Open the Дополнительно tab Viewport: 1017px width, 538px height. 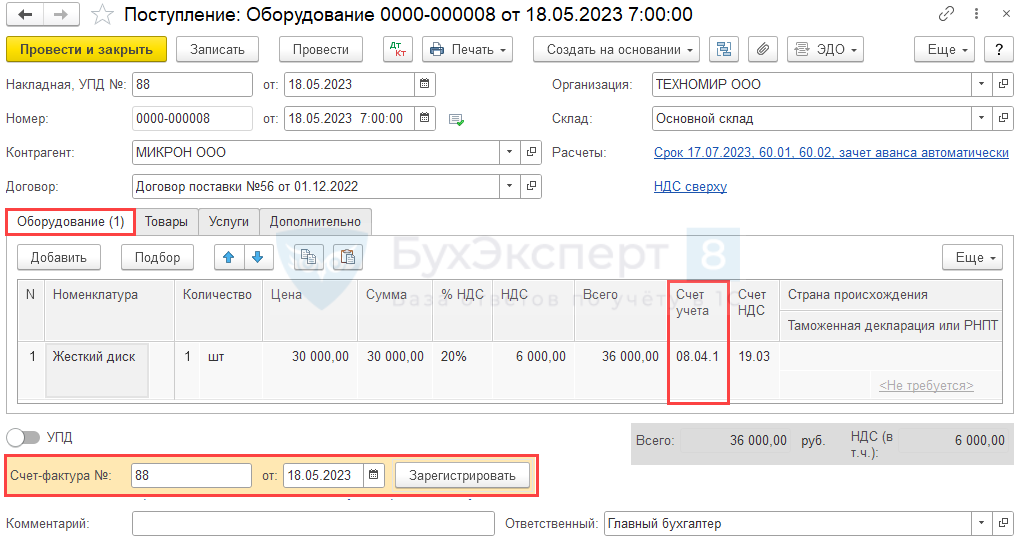(x=316, y=221)
